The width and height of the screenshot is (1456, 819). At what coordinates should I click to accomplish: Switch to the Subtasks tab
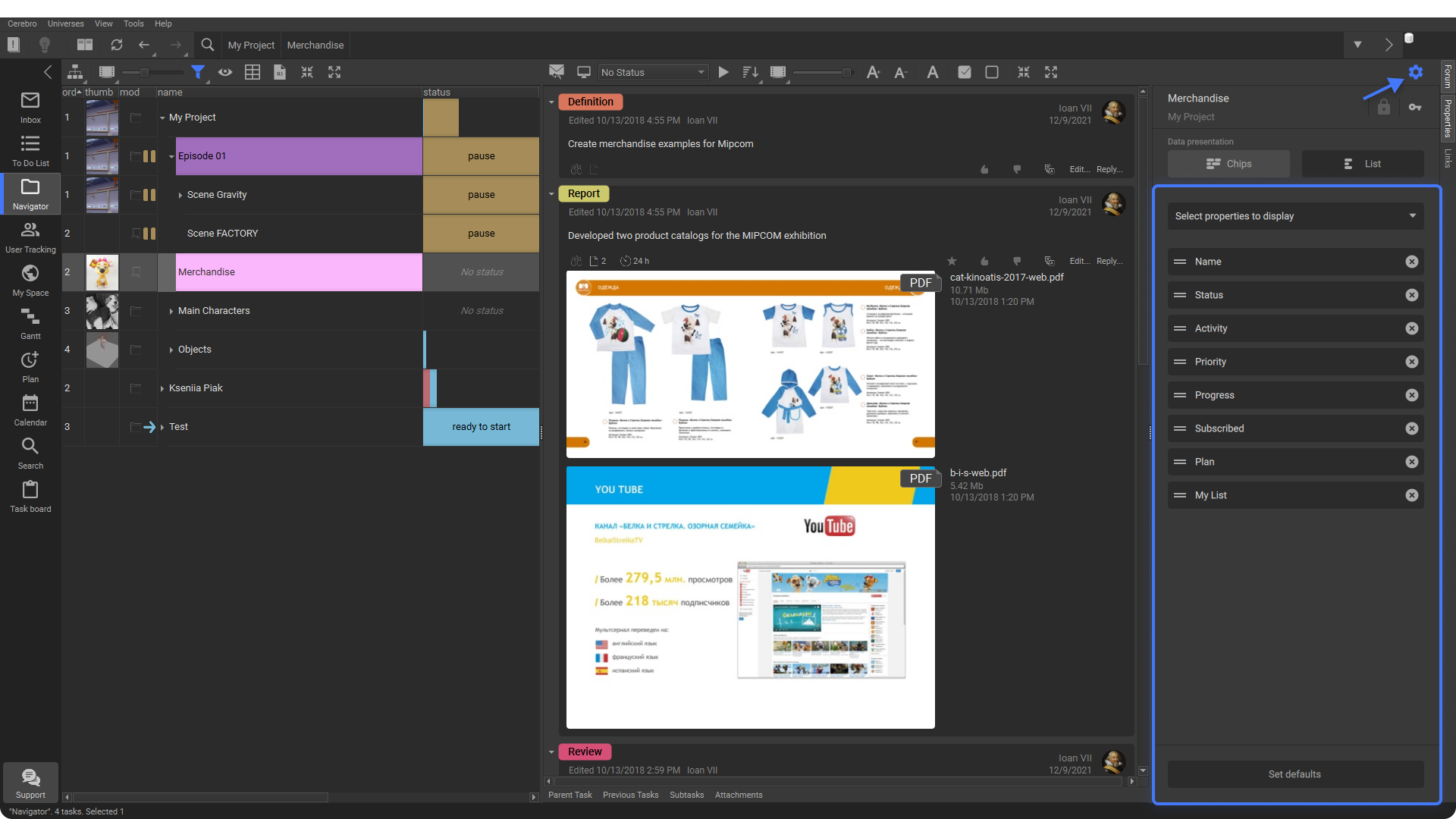pos(686,795)
